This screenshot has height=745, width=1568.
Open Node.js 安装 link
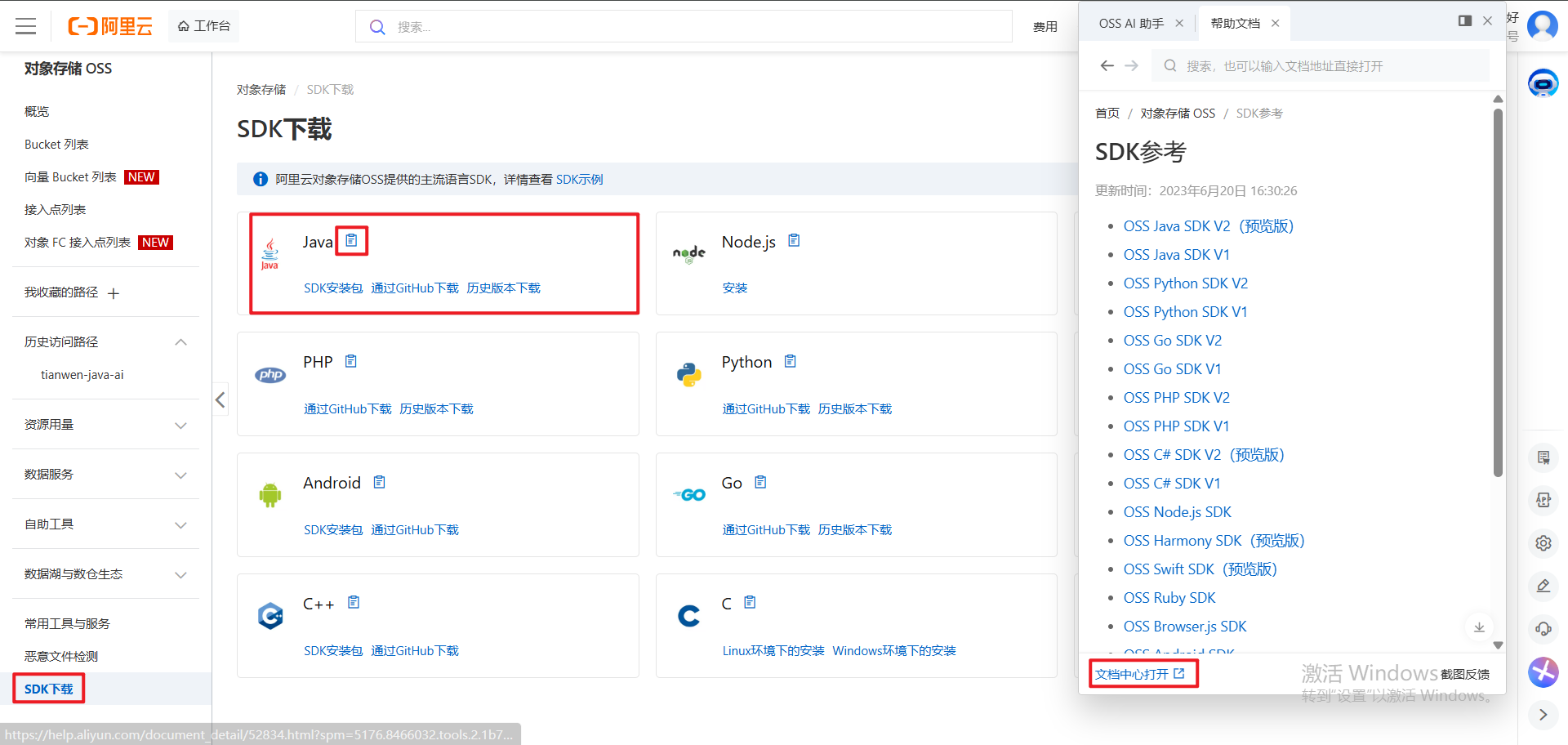(x=735, y=288)
